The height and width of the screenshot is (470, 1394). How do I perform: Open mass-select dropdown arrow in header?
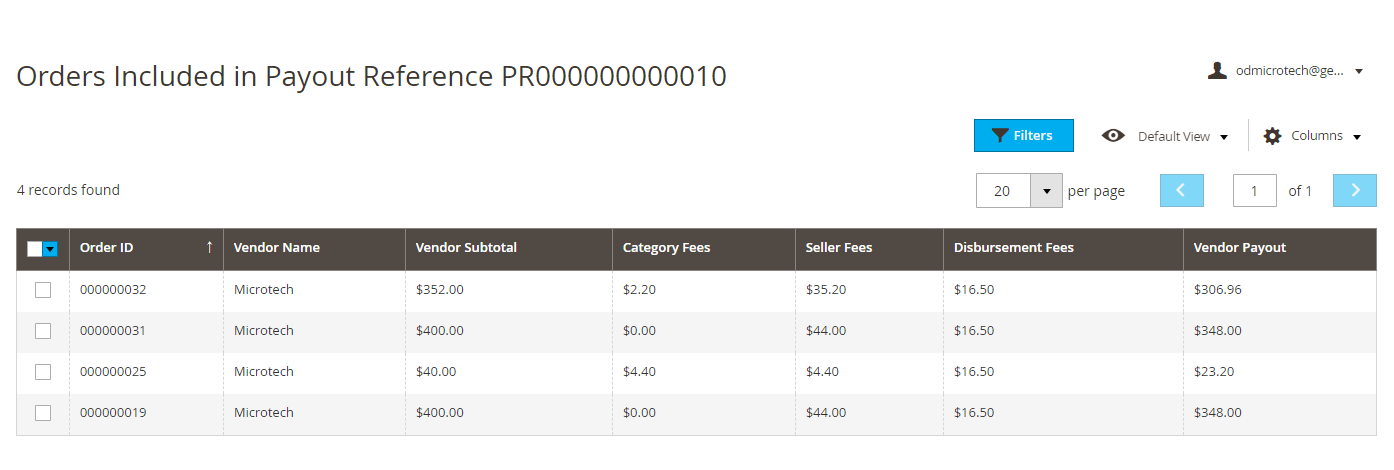(50, 249)
